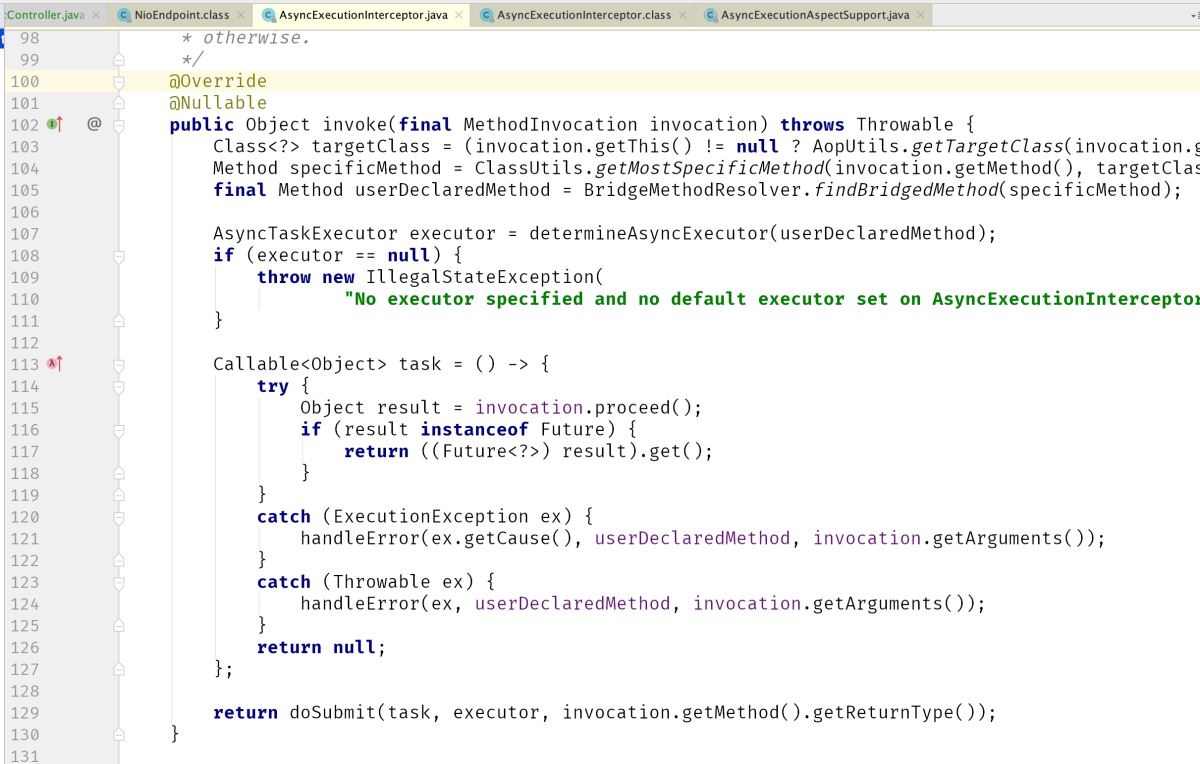This screenshot has width=1200, height=764.
Task: Fold the catch ExecutionException block on line 120
Action: (119, 517)
